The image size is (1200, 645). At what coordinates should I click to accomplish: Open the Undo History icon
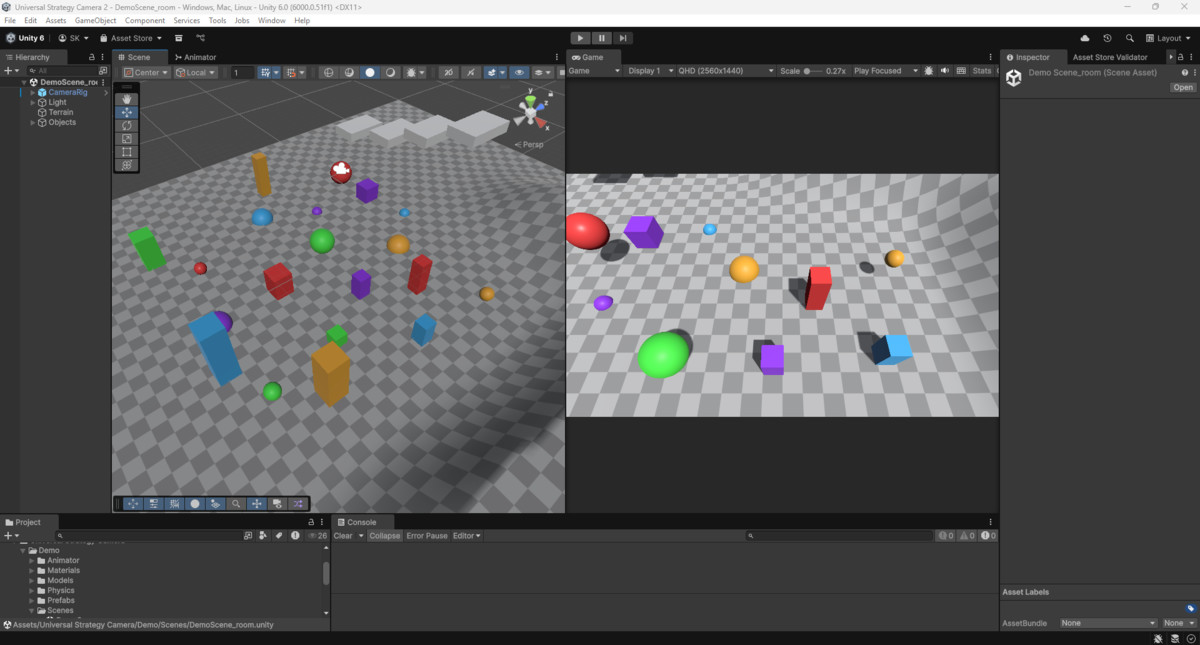1107,38
